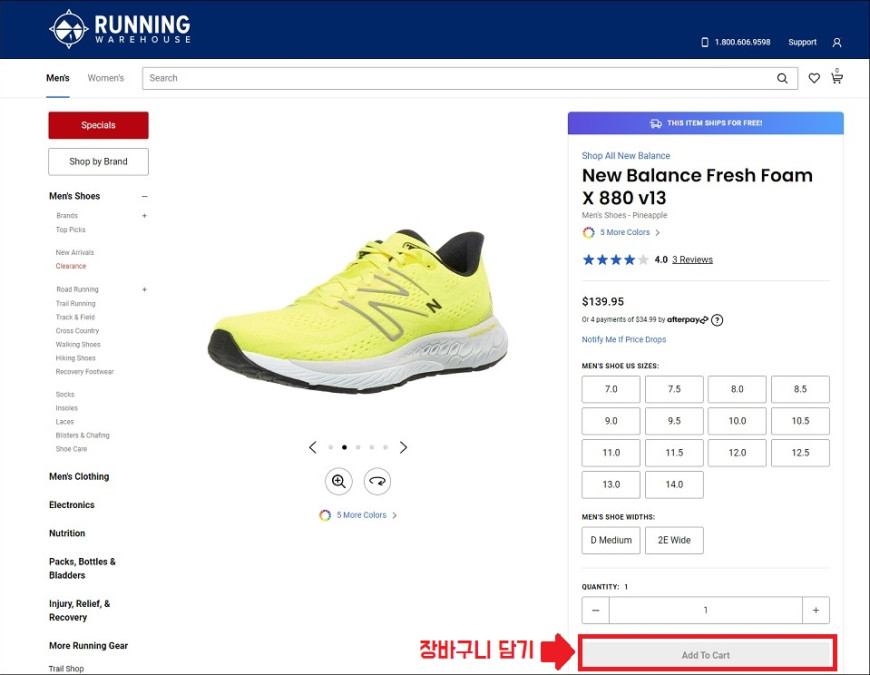Open Top Picks in sidebar

click(70, 230)
